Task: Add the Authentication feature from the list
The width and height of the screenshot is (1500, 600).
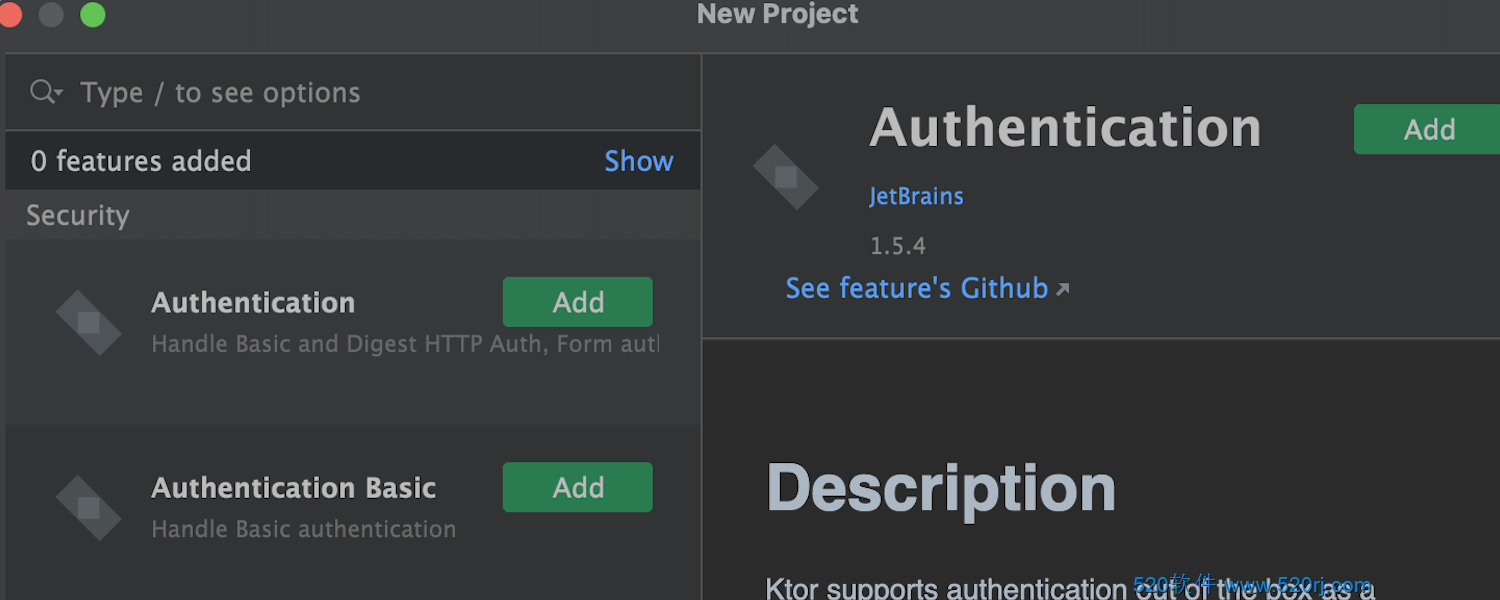Action: tap(578, 302)
